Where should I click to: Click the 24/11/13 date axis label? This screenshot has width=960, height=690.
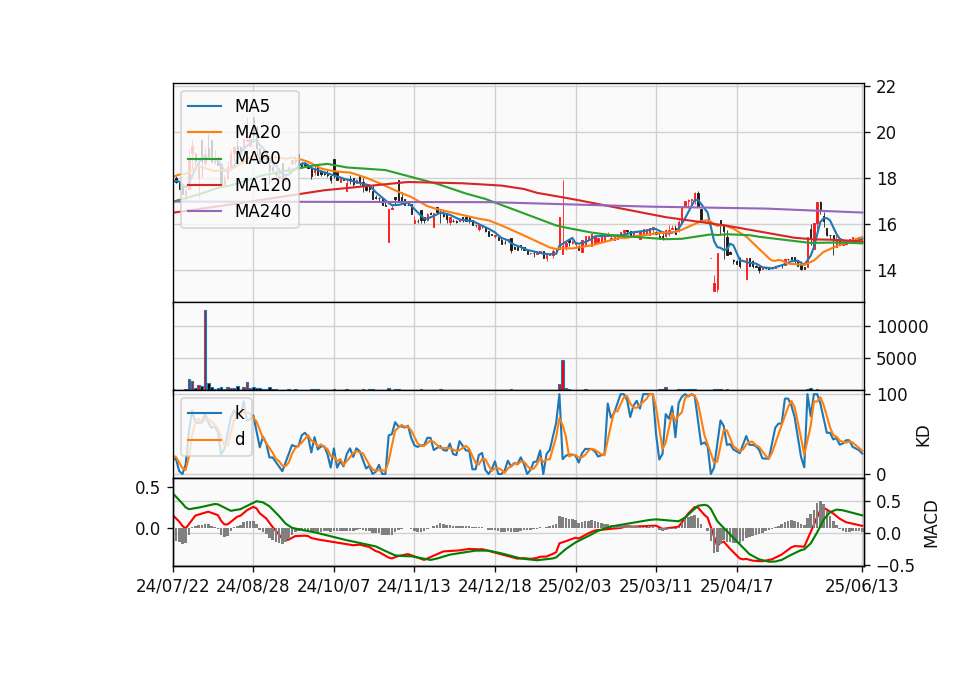[414, 586]
